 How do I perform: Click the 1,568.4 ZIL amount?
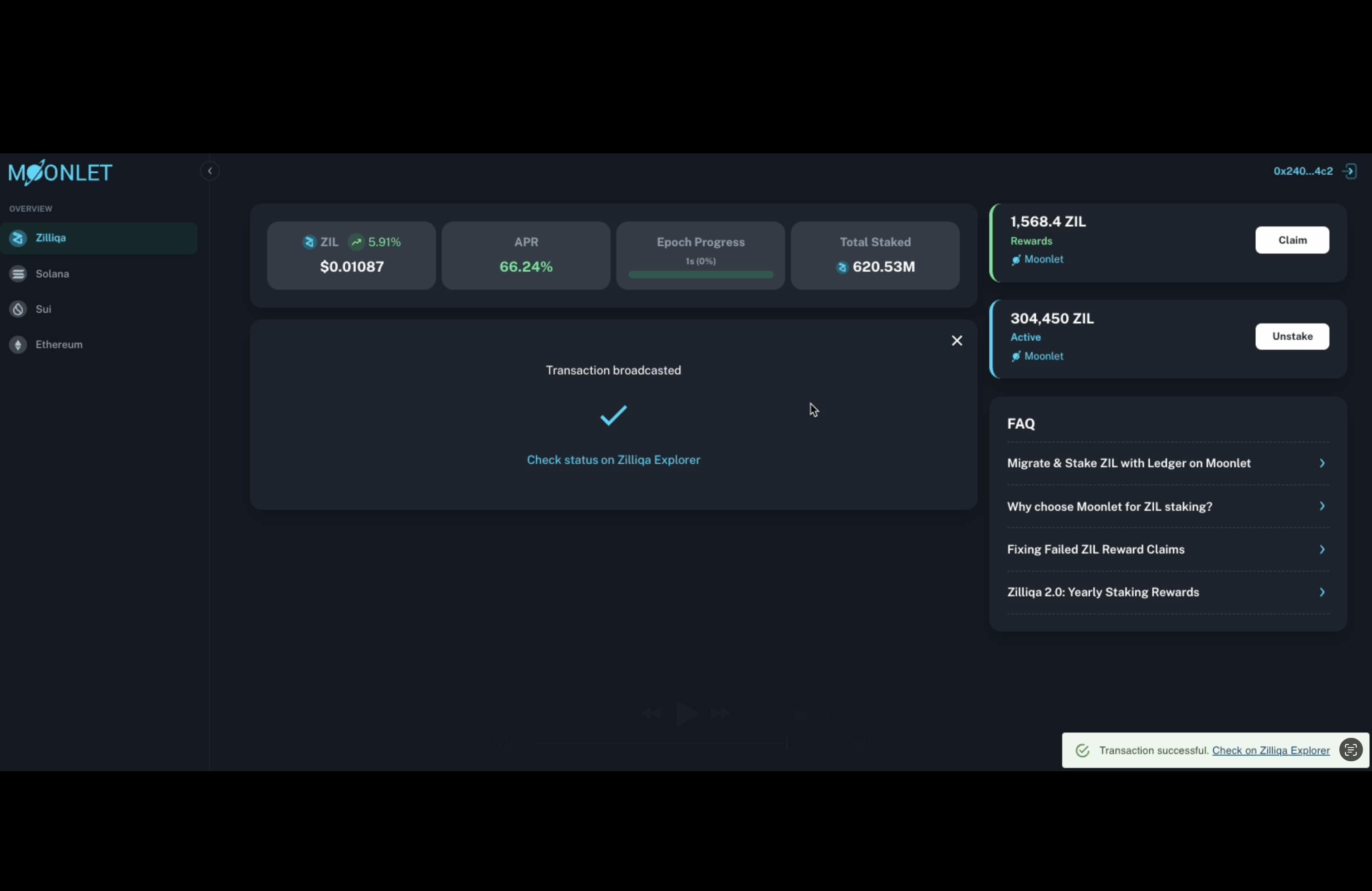1048,222
